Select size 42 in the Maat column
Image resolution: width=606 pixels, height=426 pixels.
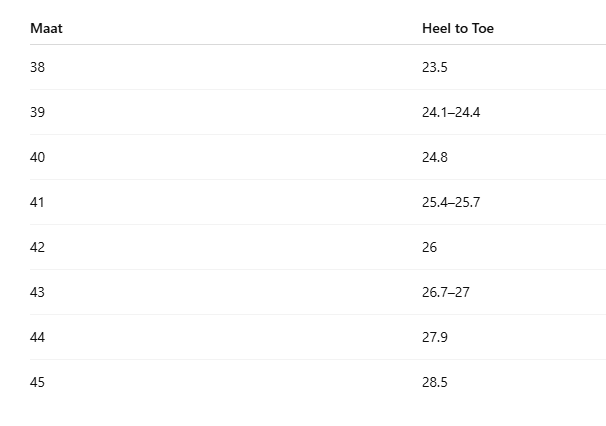coord(37,247)
